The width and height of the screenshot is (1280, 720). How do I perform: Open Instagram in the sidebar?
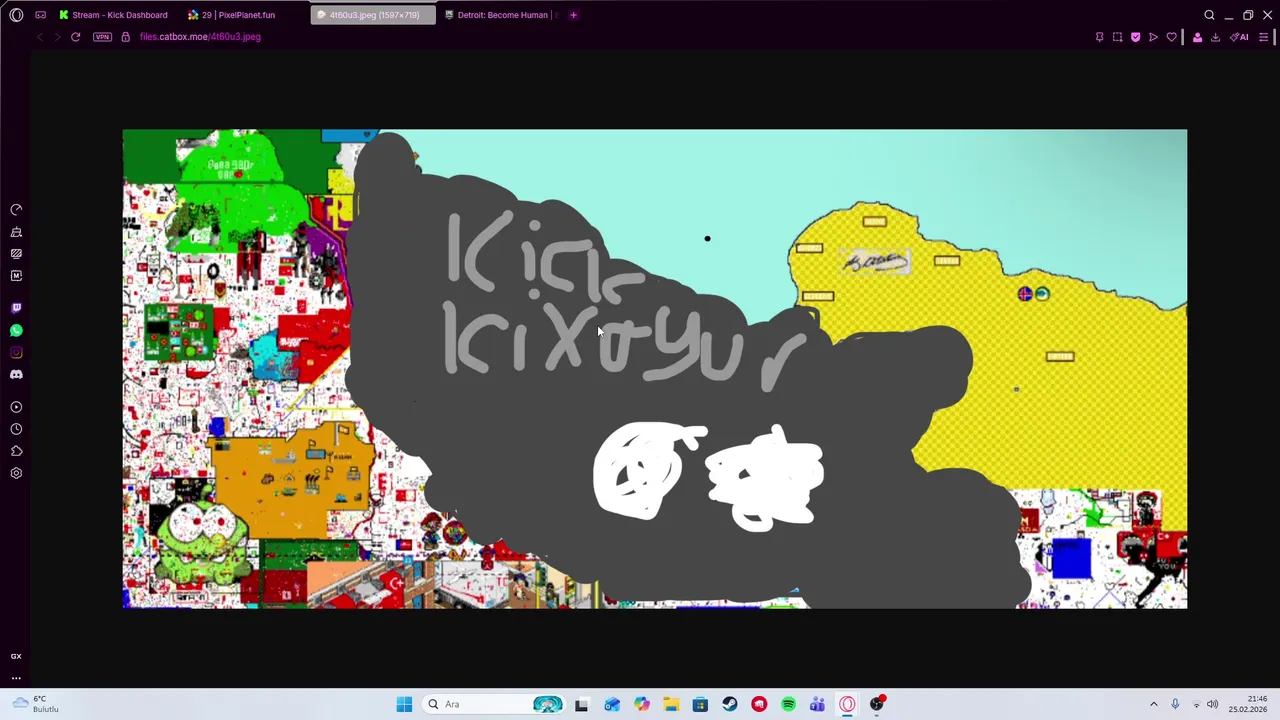coord(16,352)
